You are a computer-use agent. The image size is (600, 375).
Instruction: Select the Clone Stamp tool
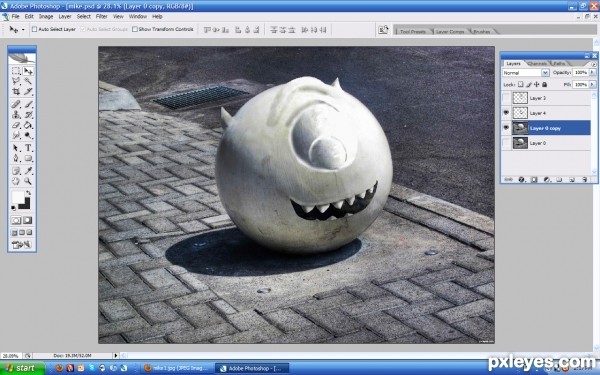(x=16, y=114)
